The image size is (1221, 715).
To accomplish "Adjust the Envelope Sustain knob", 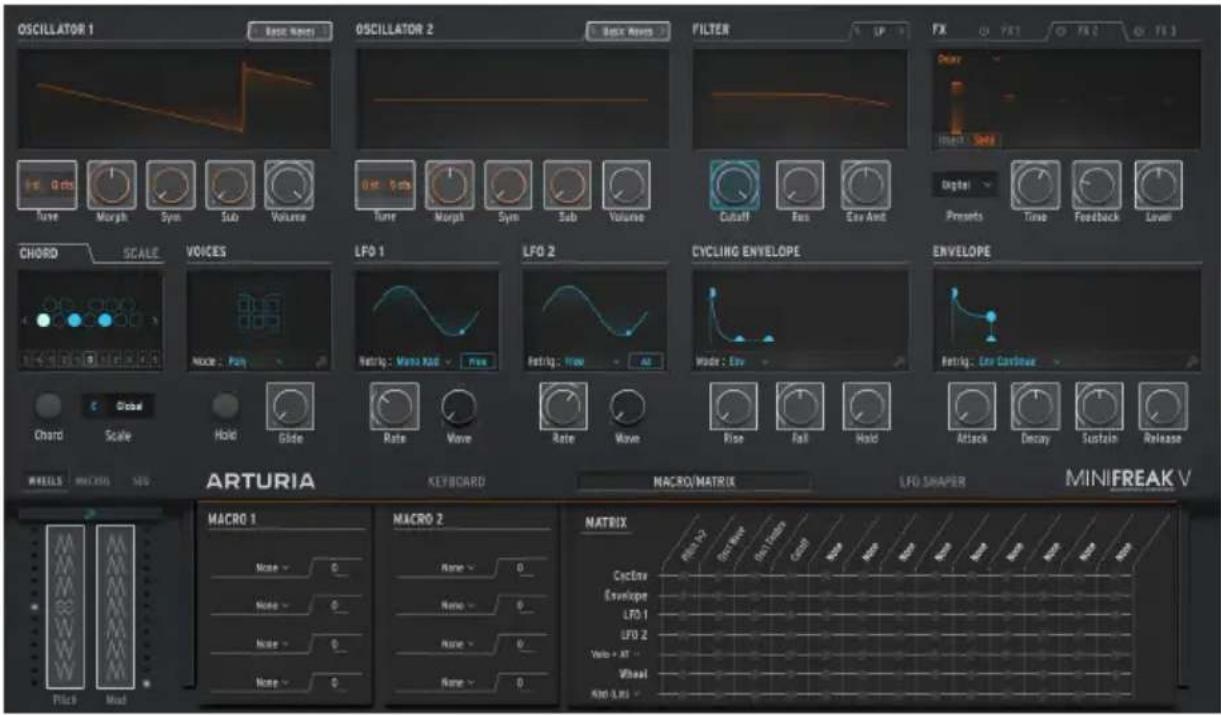I will pyautogui.click(x=1098, y=407).
